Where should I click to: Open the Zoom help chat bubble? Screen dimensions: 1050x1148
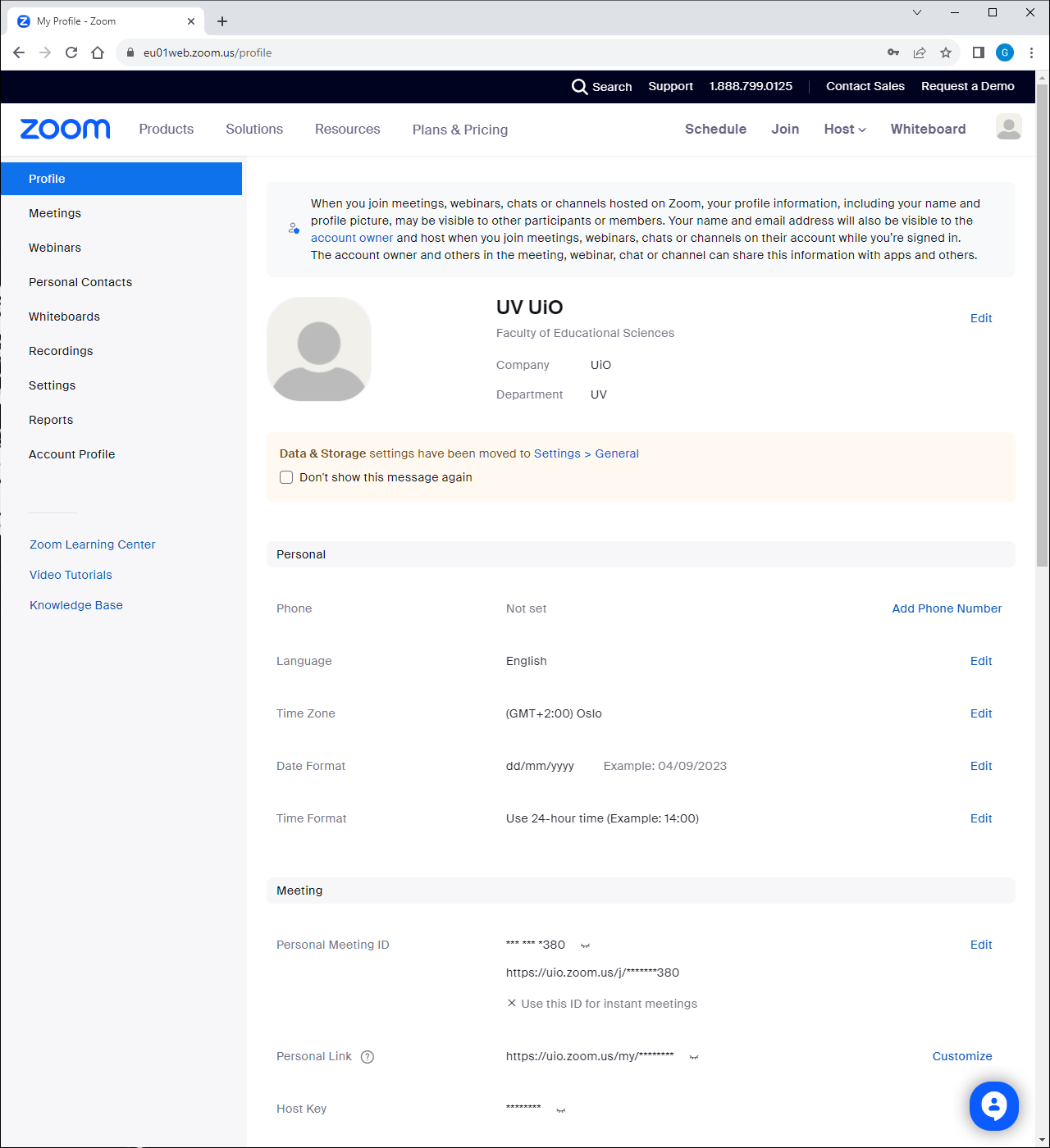click(x=994, y=1106)
